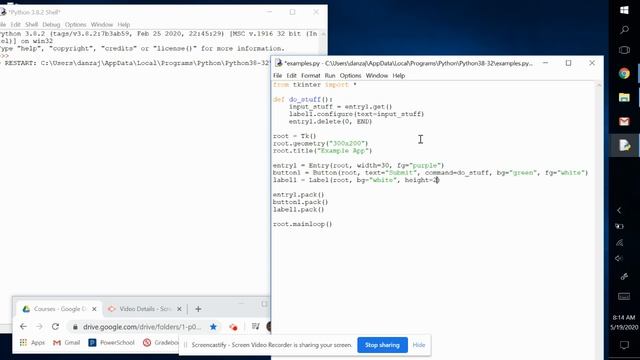The width and height of the screenshot is (640, 360).
Task: Open File menu in examples.py editor
Action: pos(278,76)
